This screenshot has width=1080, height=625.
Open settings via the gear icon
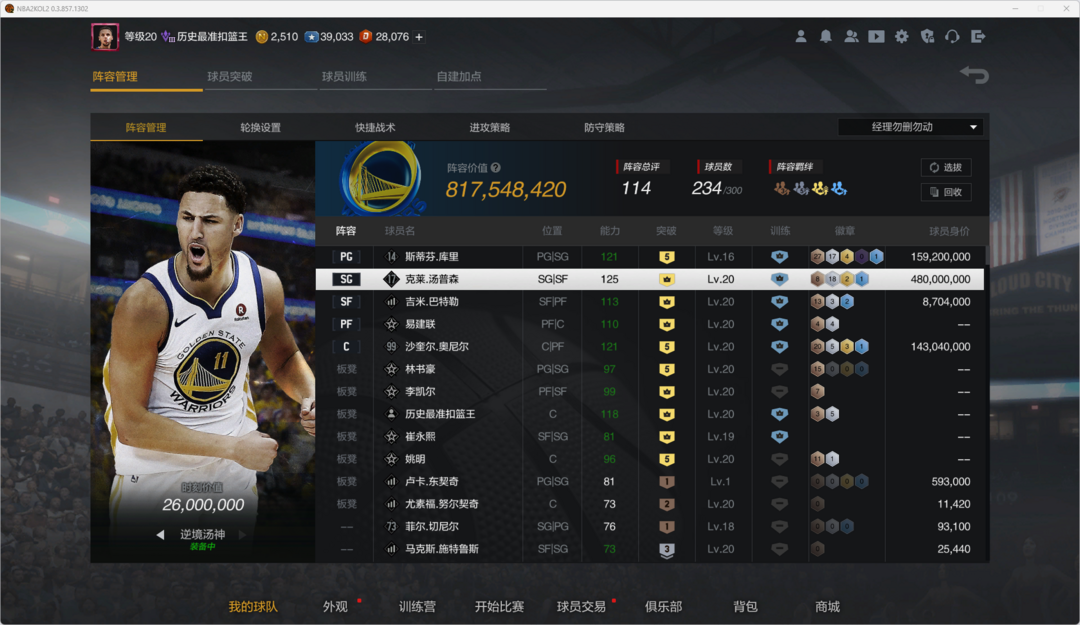coord(902,36)
